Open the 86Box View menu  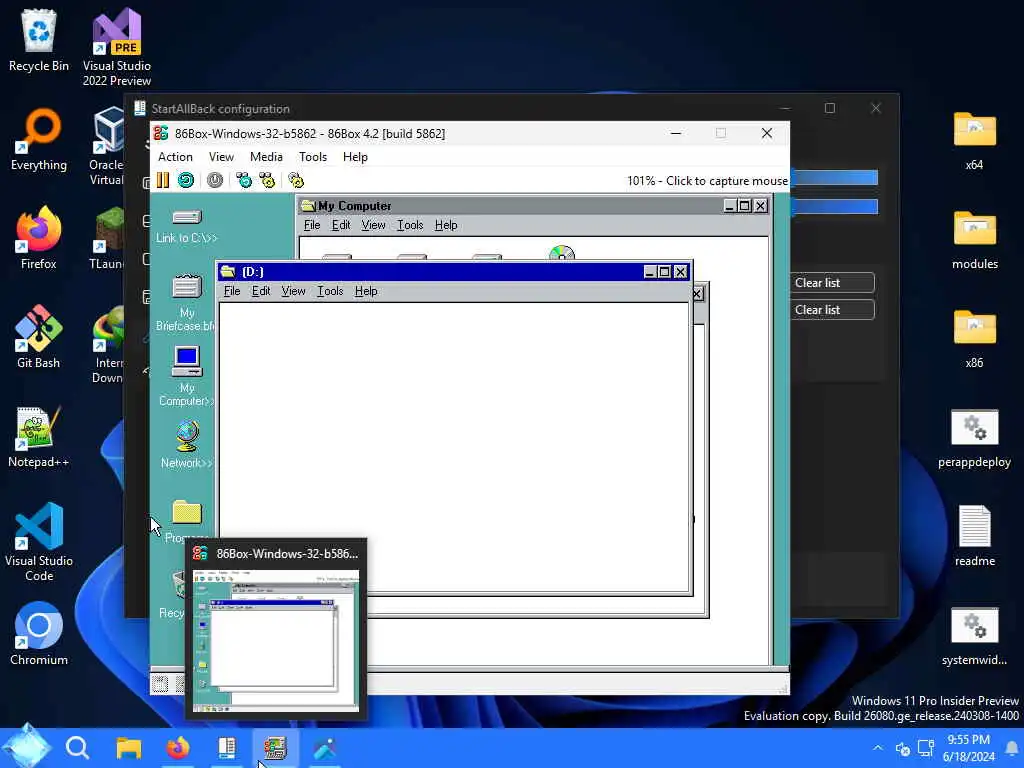pyautogui.click(x=221, y=157)
